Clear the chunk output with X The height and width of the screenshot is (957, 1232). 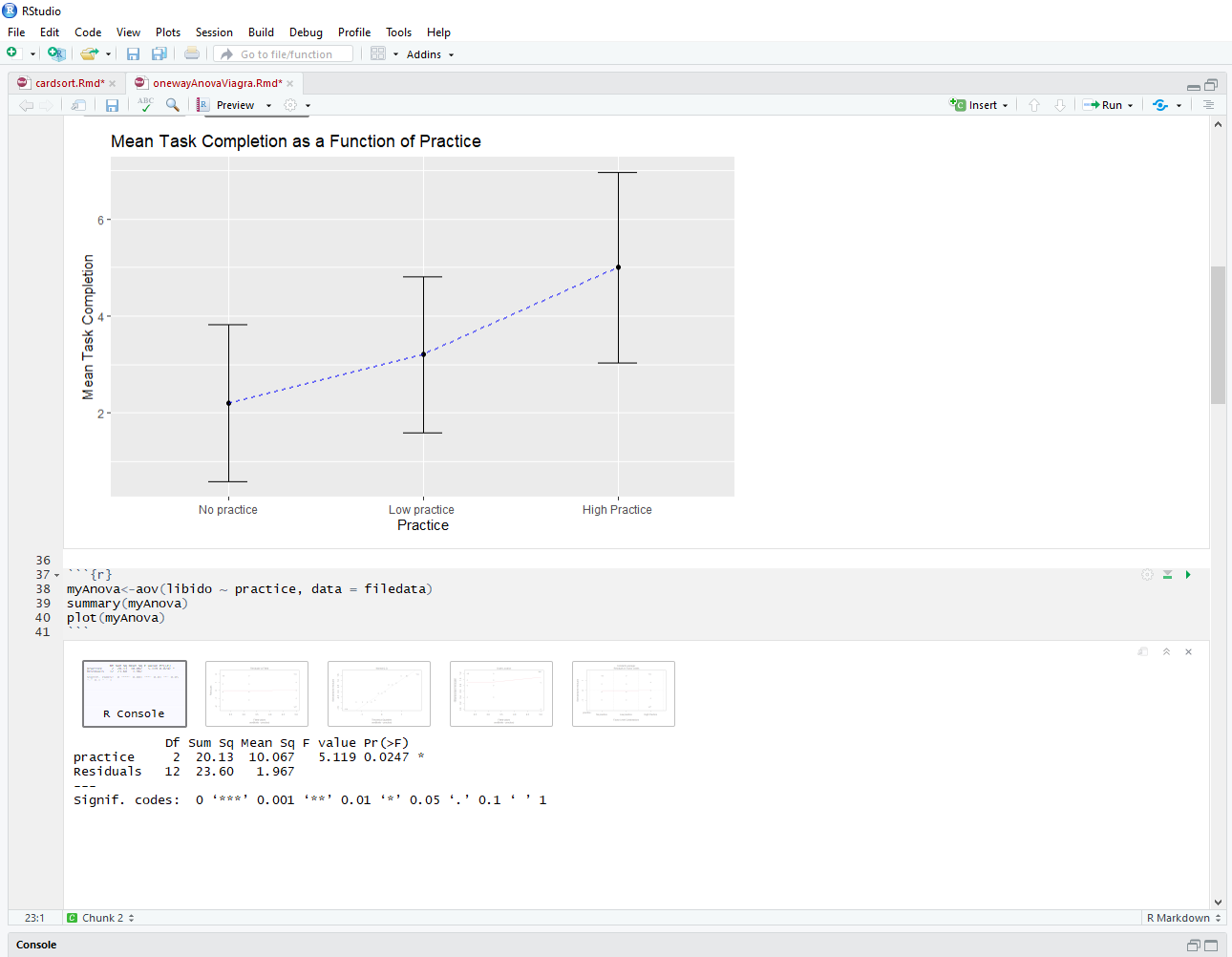point(1189,651)
